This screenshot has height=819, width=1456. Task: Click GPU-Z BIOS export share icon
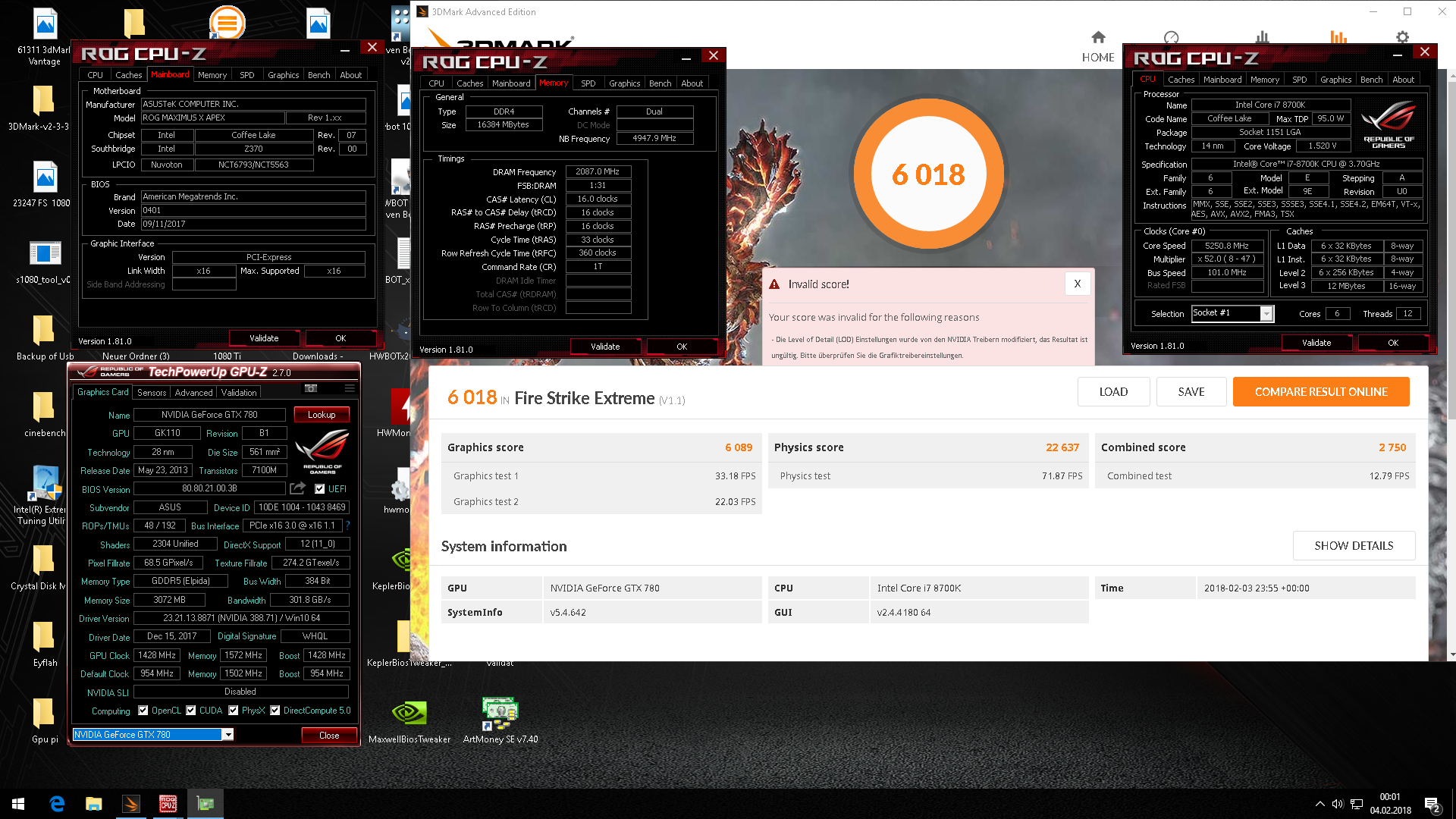click(298, 488)
